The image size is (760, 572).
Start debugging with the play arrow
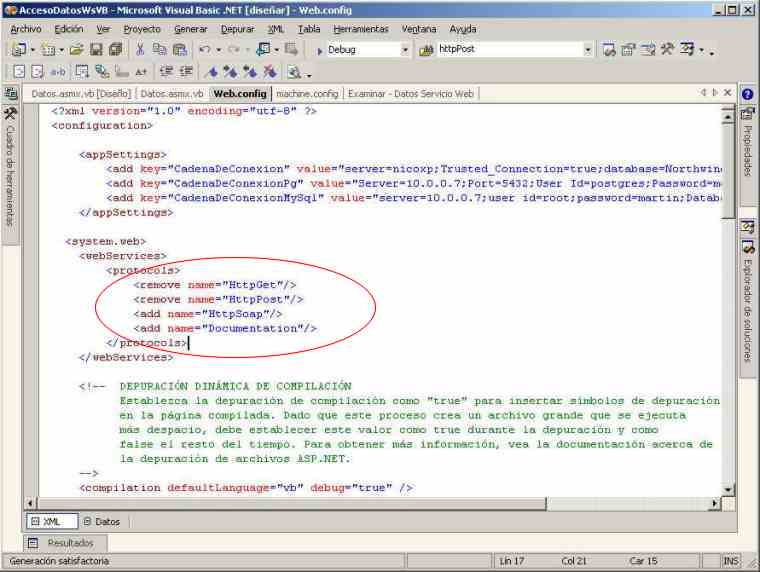319,50
